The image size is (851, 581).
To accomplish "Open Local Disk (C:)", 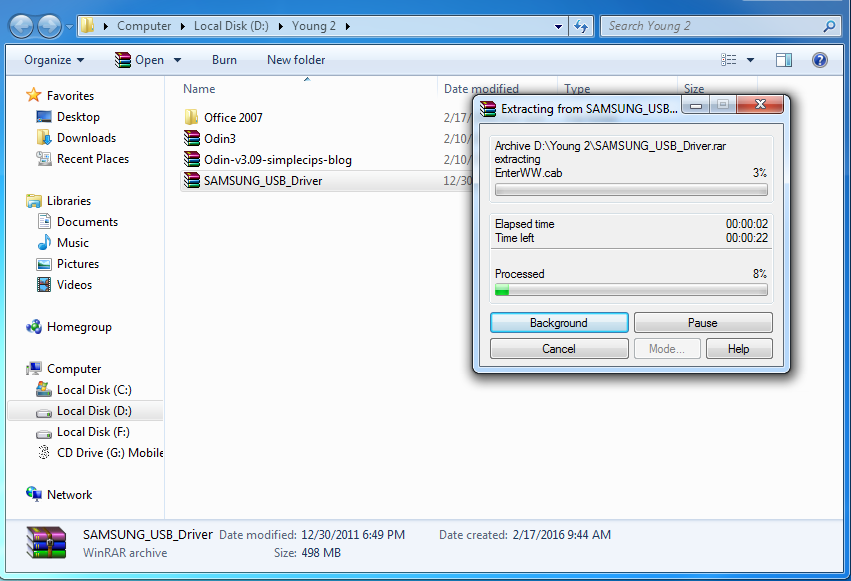I will [x=94, y=390].
